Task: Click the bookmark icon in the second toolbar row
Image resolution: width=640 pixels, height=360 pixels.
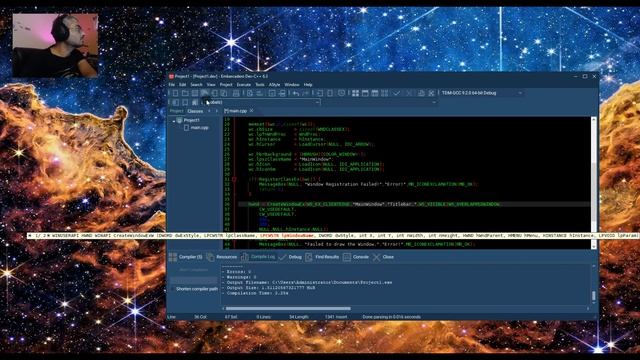Action: pyautogui.click(x=185, y=102)
